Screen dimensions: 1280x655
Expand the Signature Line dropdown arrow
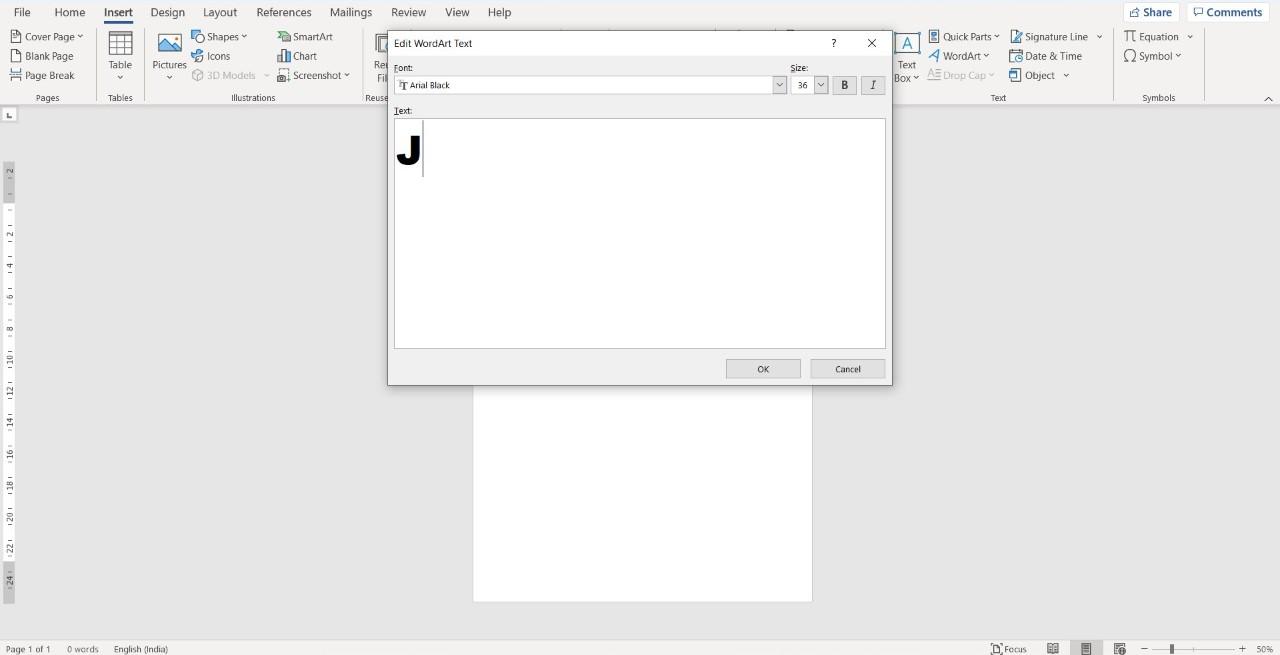click(x=1099, y=36)
